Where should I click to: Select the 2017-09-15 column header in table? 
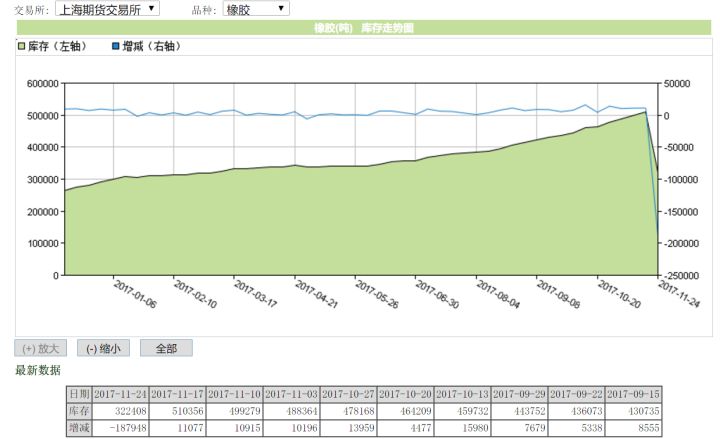coord(634,394)
